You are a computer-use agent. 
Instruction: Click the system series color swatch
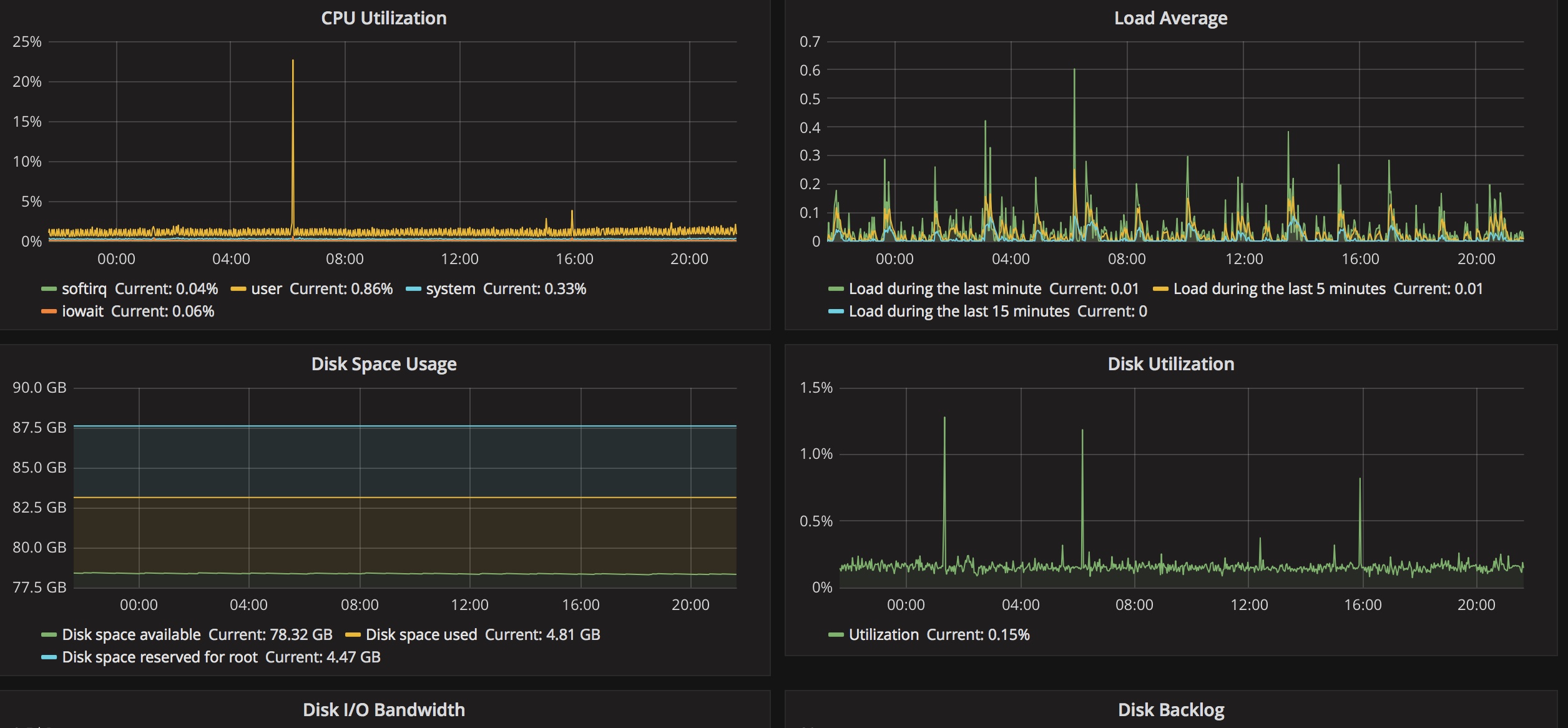[x=413, y=289]
